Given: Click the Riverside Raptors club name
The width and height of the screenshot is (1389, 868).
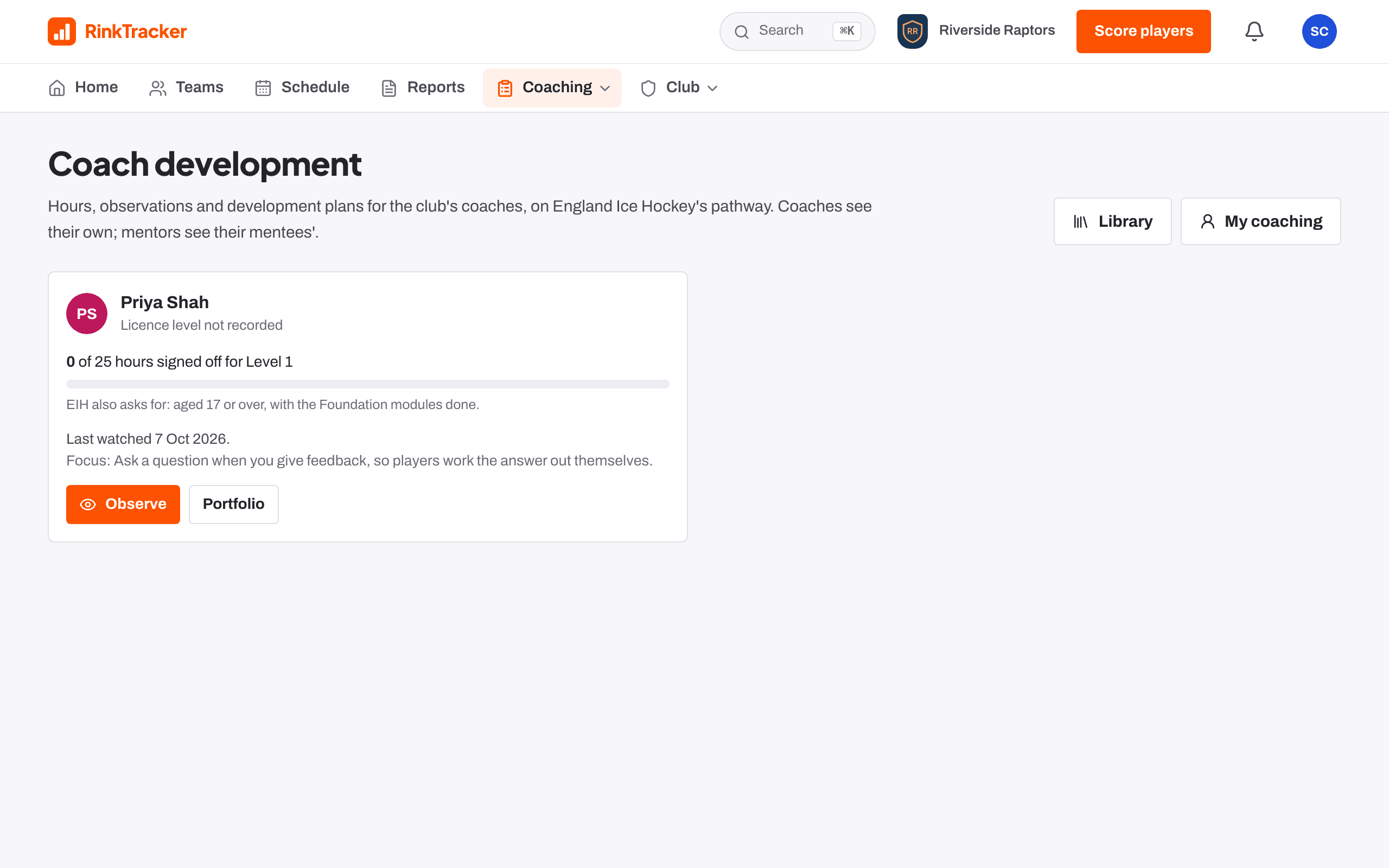Looking at the screenshot, I should 996,30.
